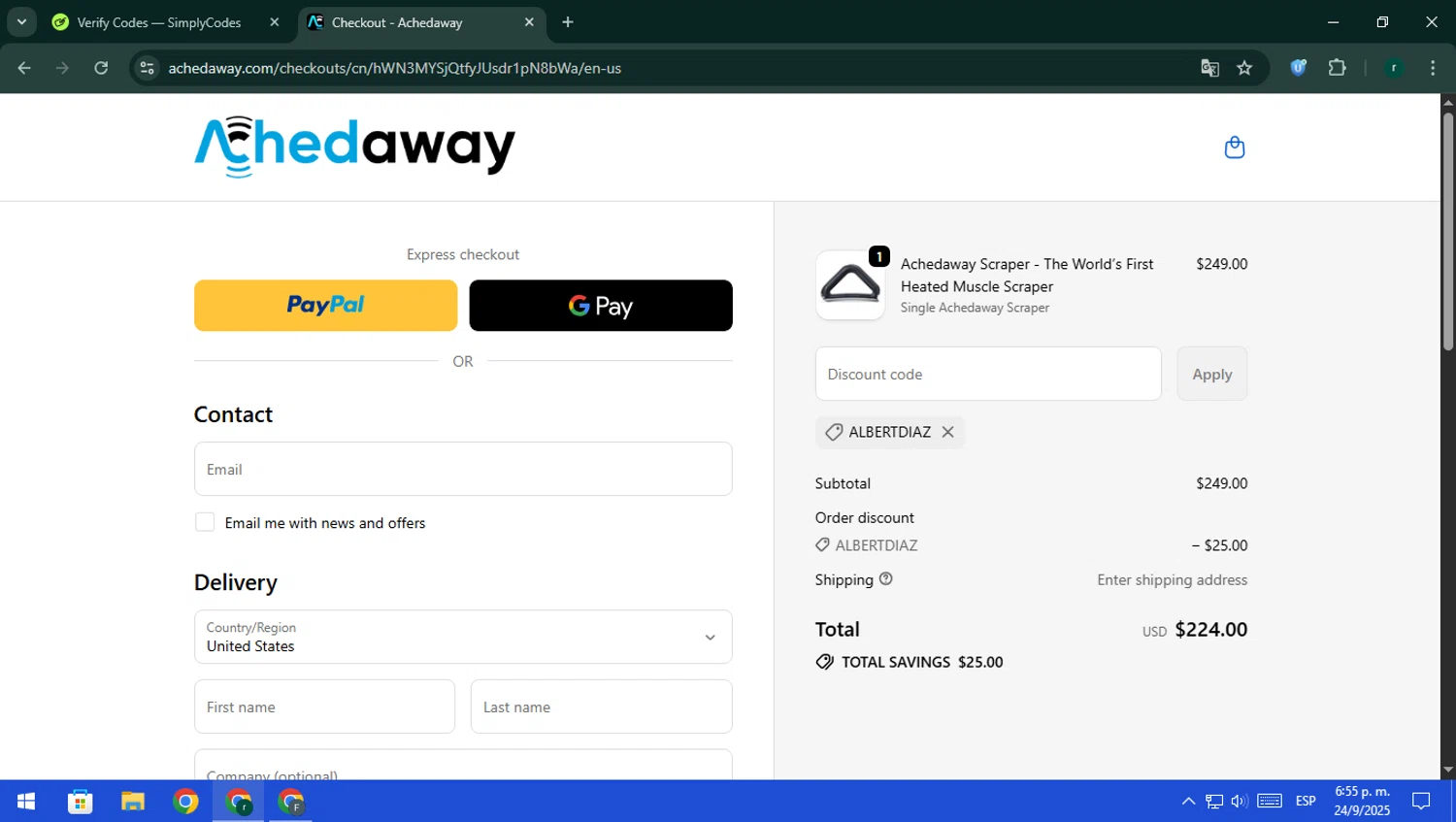1456x822 pixels.
Task: Click the browser address bar URL
Action: (x=394, y=68)
